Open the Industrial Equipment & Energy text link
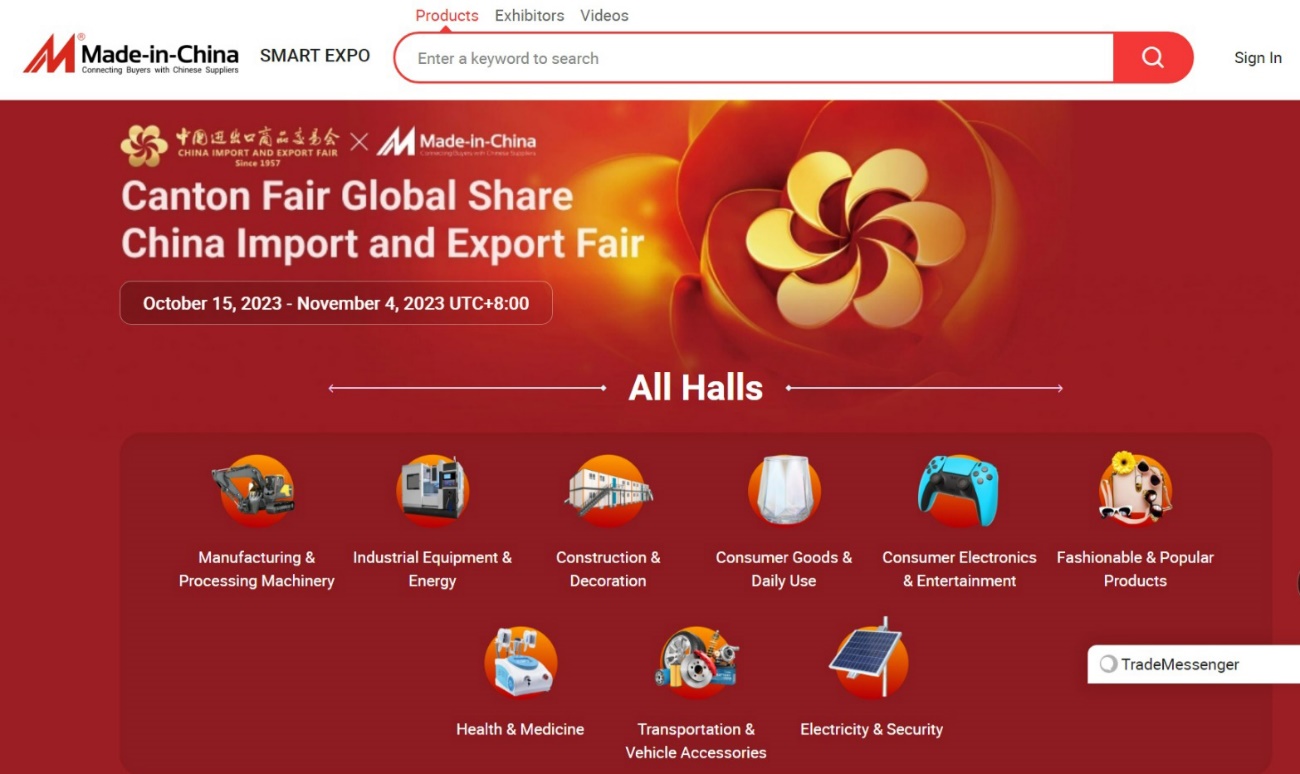This screenshot has height=774, width=1300. (x=432, y=569)
